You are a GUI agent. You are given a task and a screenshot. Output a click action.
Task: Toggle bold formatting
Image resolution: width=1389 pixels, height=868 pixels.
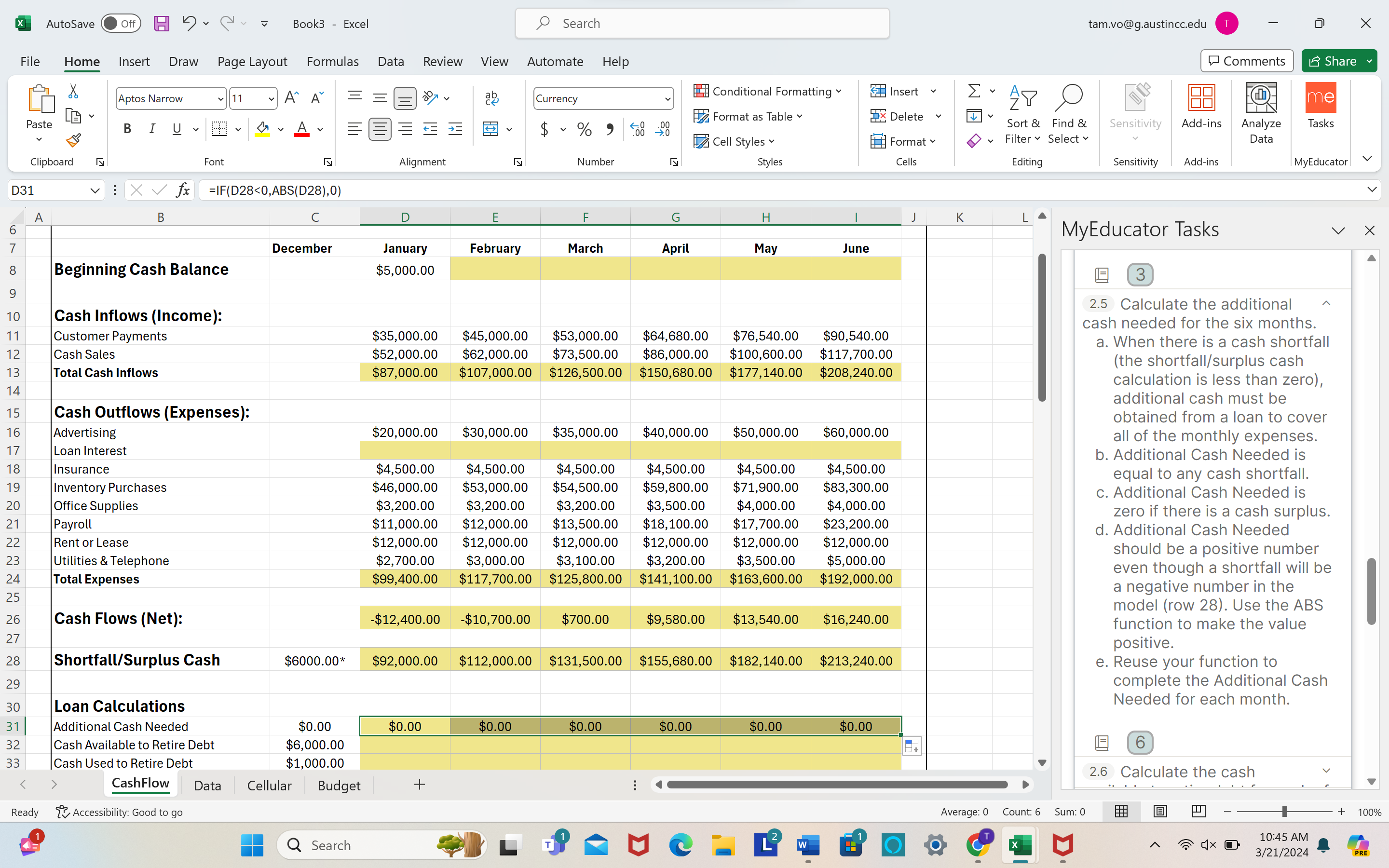coord(127,129)
